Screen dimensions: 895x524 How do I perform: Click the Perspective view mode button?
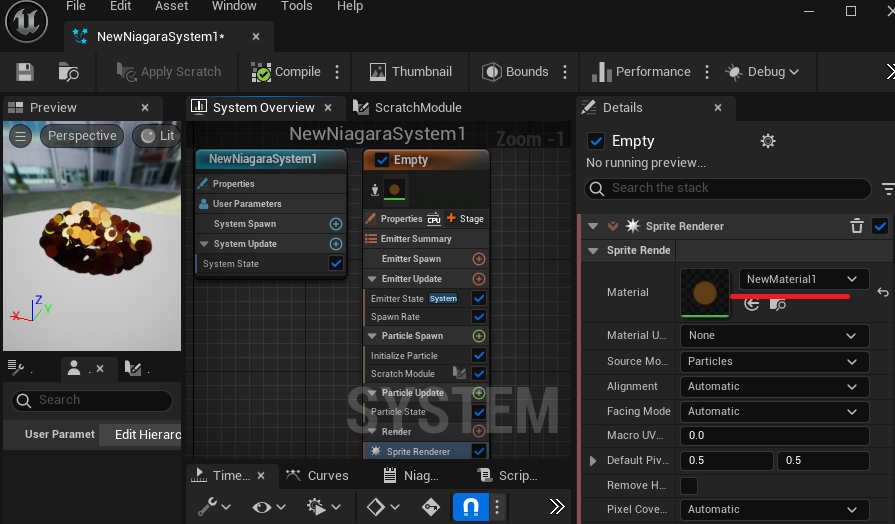(x=82, y=136)
